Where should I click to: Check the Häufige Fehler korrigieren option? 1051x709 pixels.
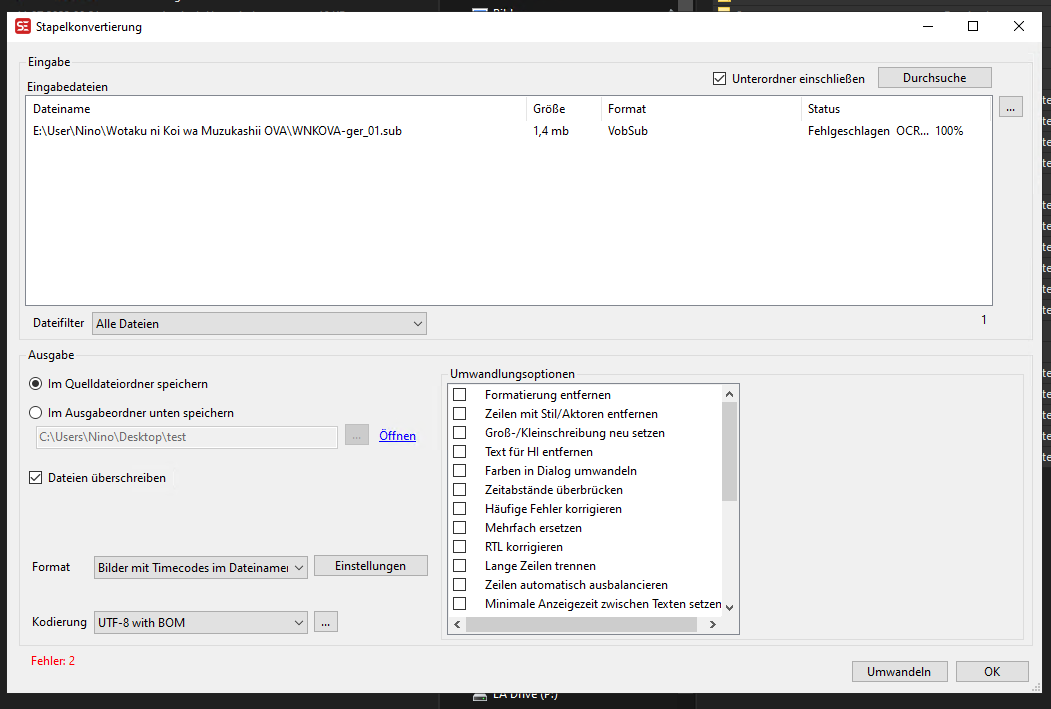(x=459, y=508)
